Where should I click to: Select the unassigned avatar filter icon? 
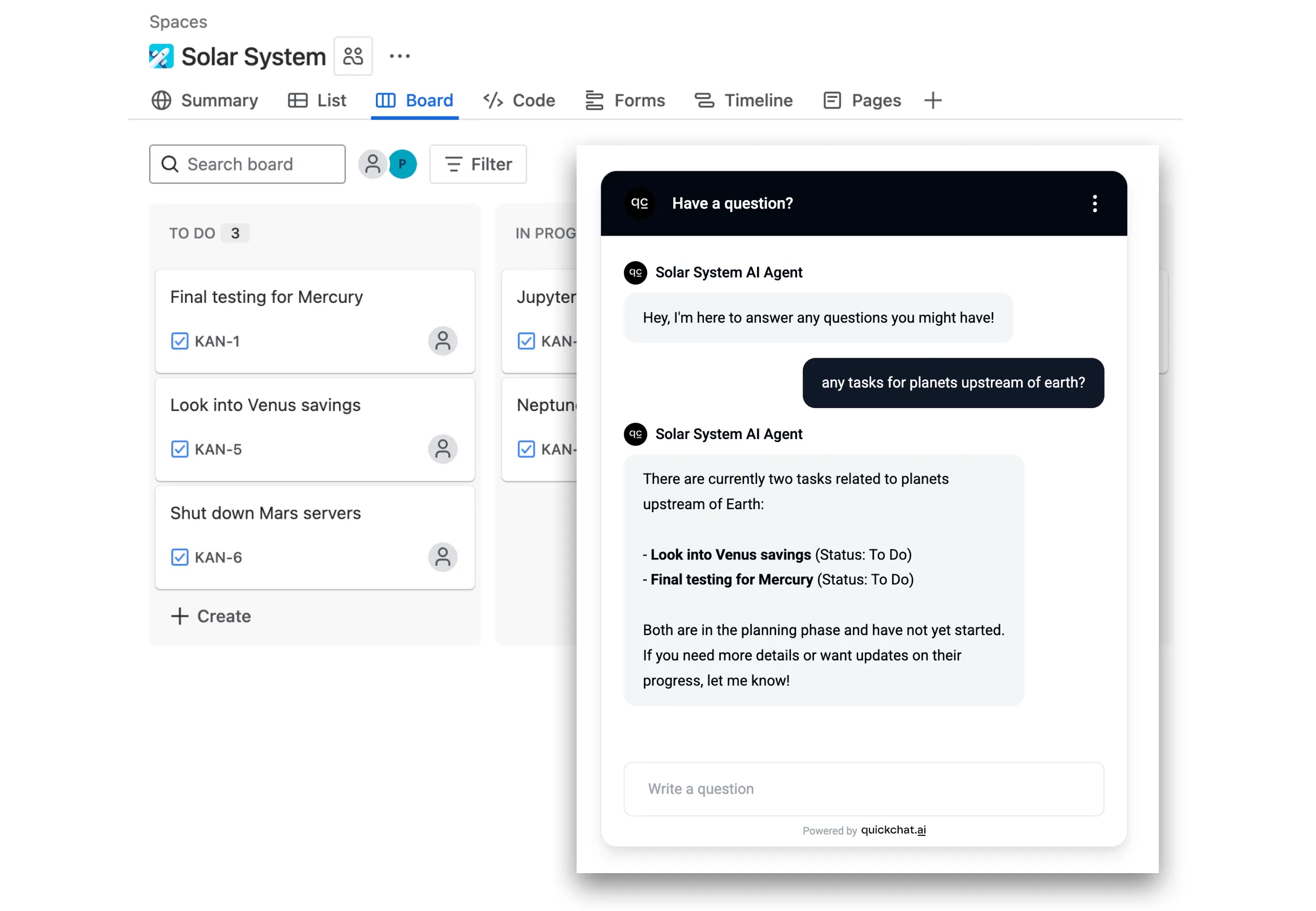373,164
